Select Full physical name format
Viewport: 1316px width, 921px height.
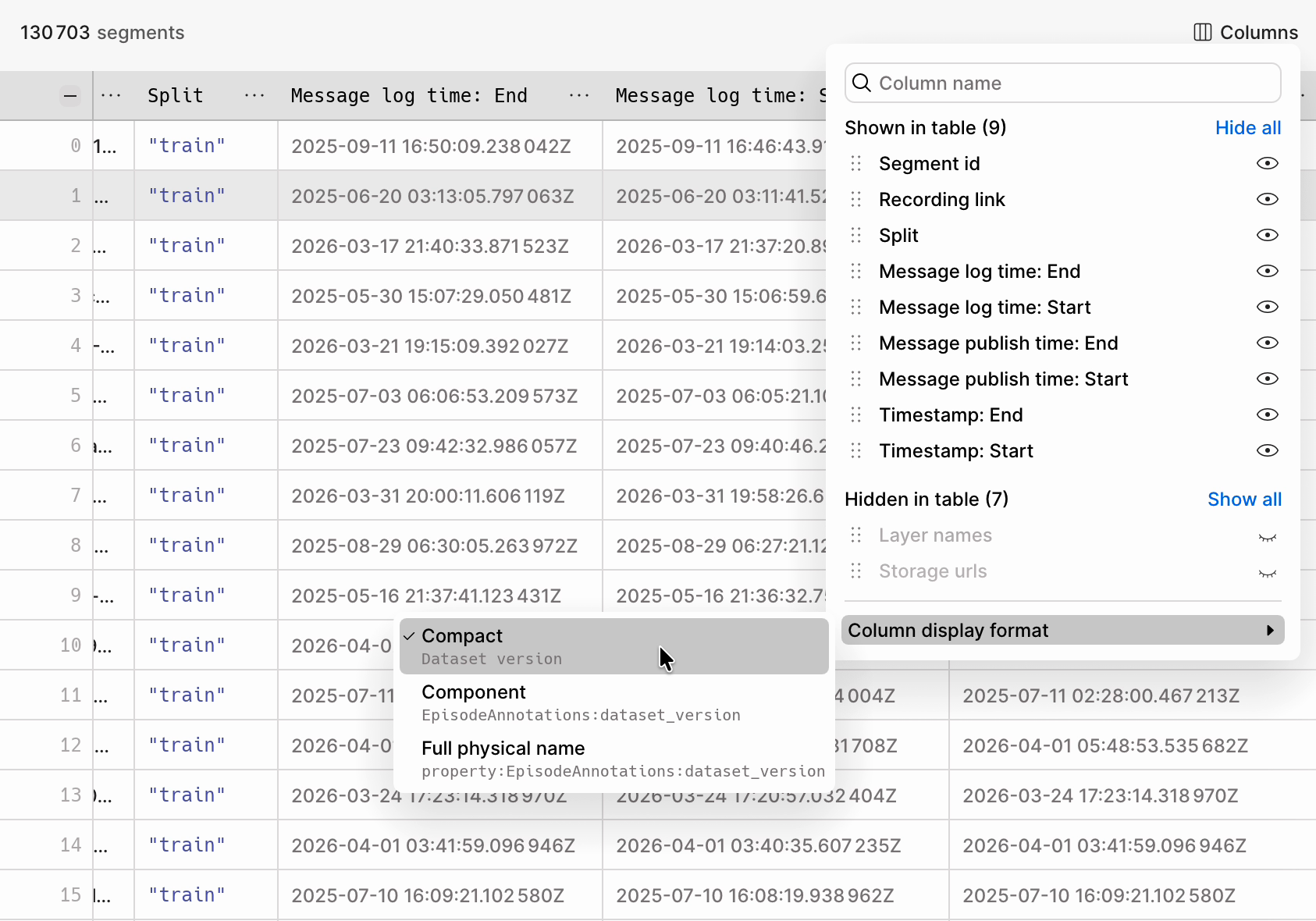(614, 759)
